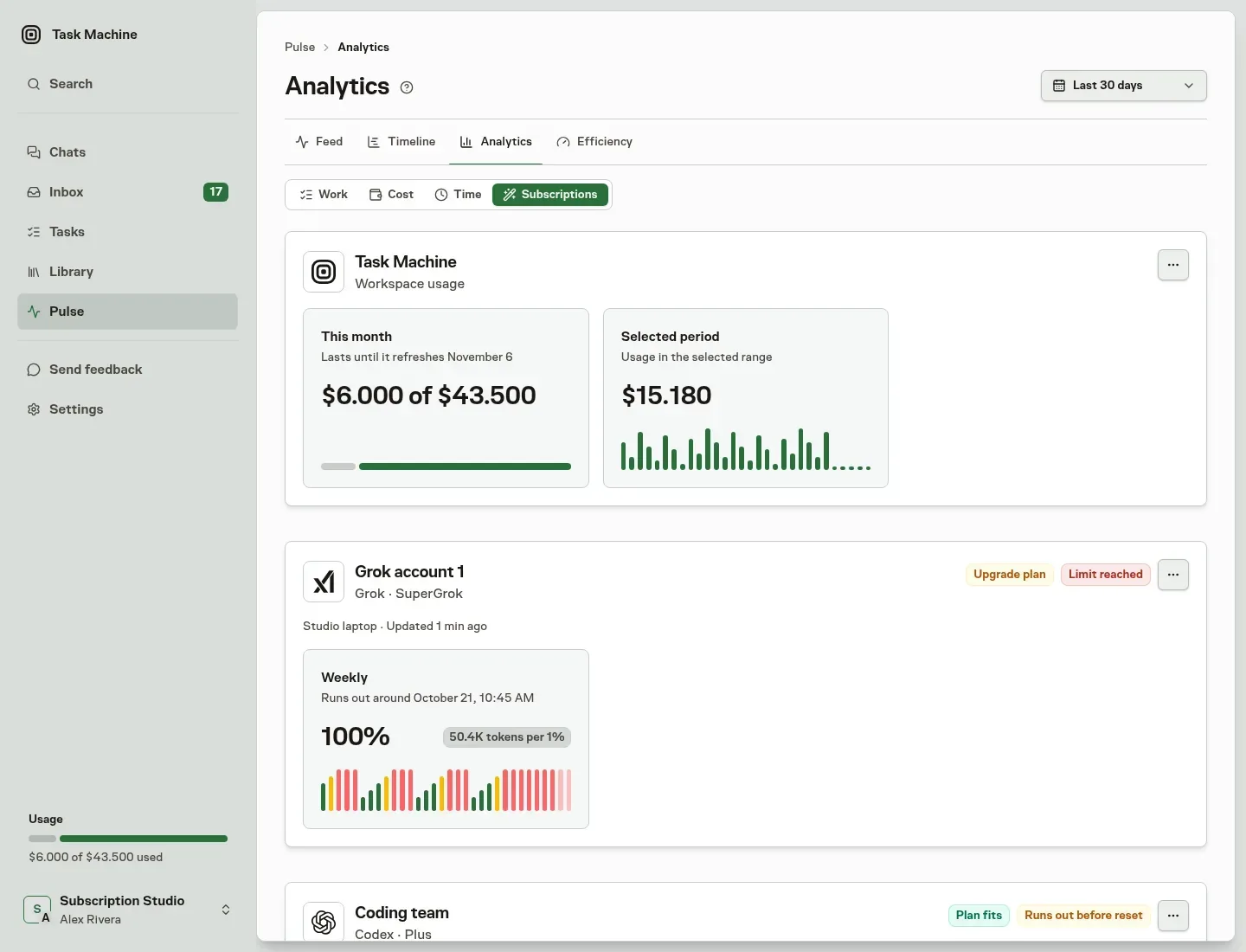Click the Plan fits badge
Viewport: 1246px width, 952px height.
point(979,916)
